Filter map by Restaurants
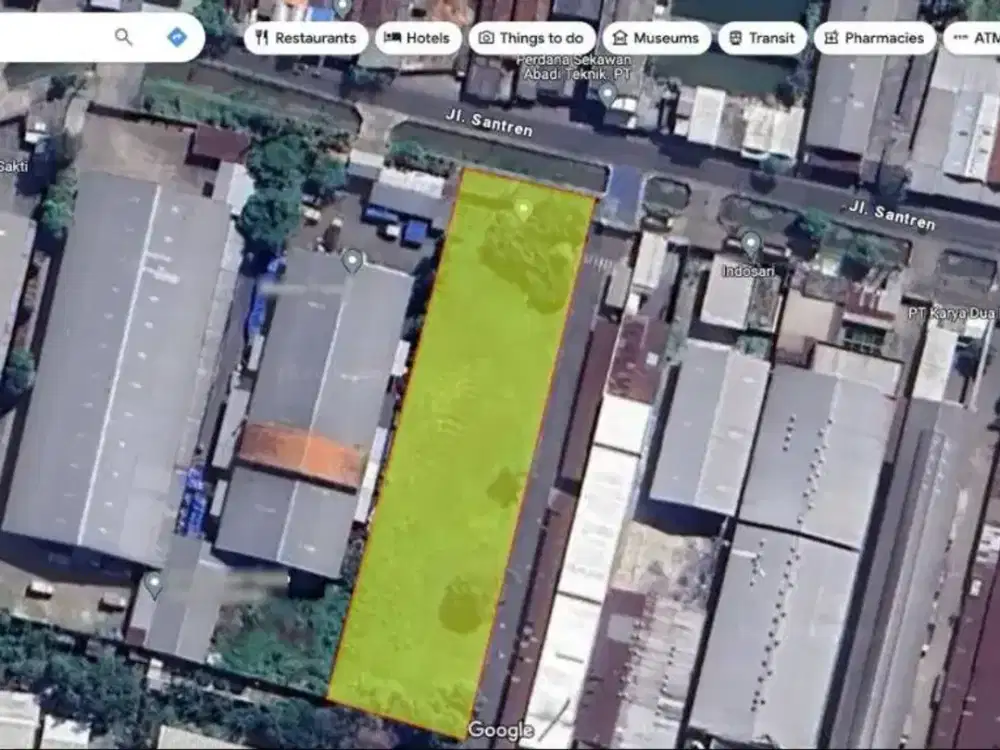Image resolution: width=1000 pixels, height=750 pixels. 306,38
